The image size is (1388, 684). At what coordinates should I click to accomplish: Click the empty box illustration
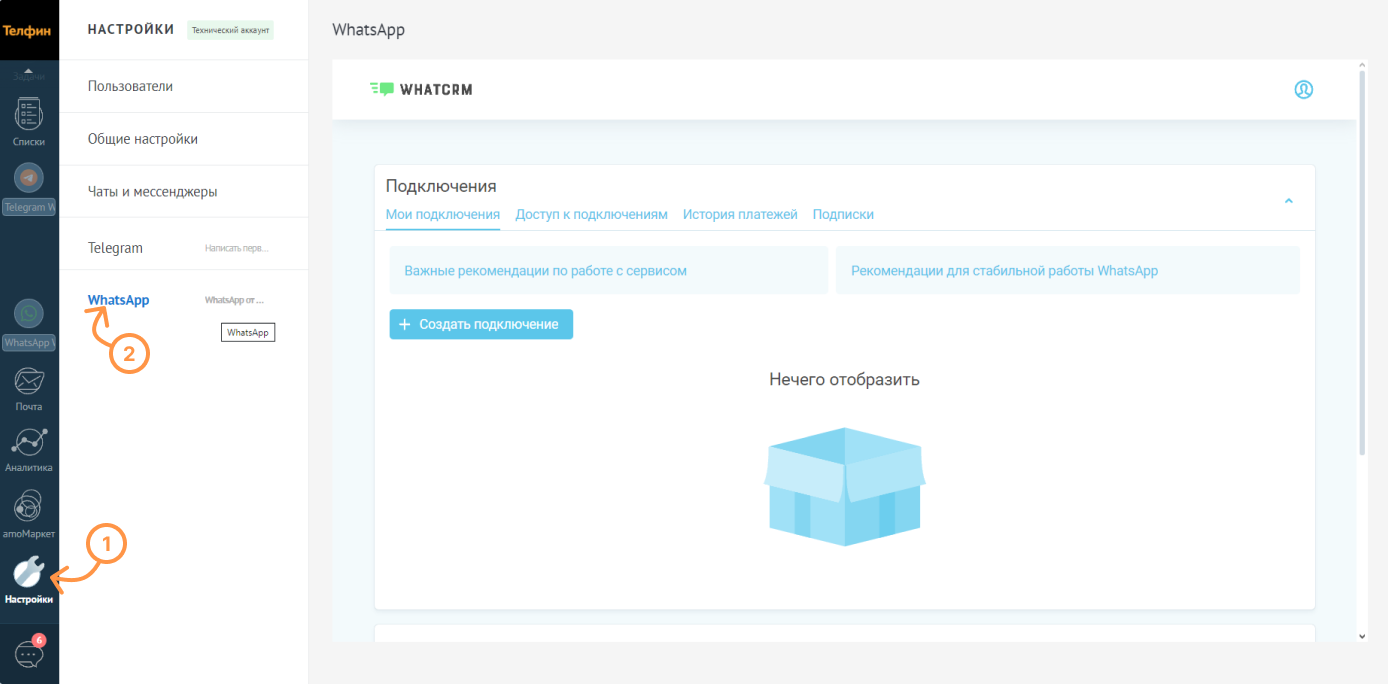pyautogui.click(x=845, y=487)
